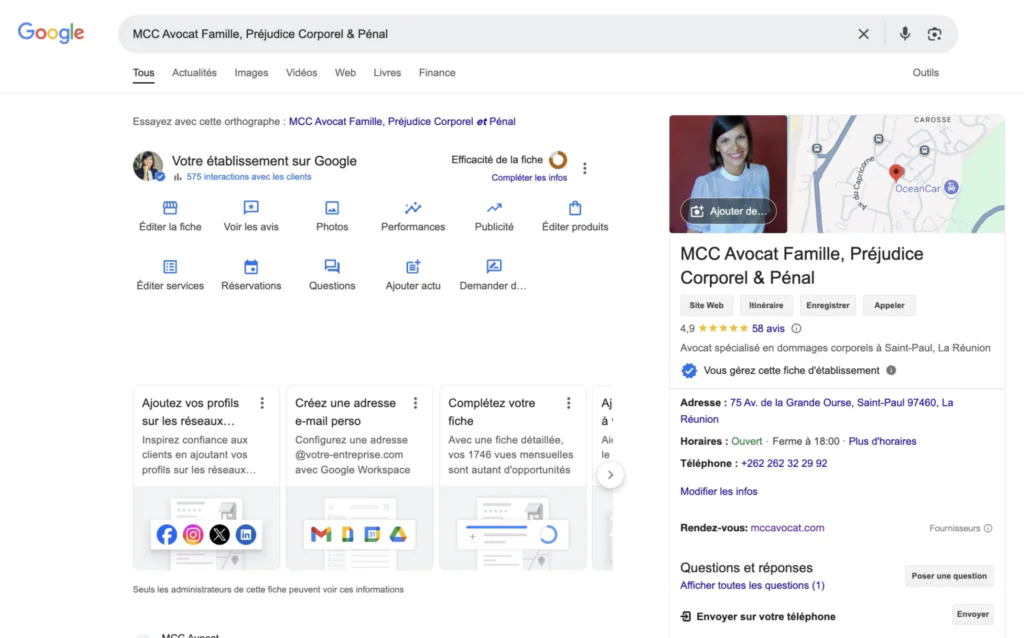Click the Itinéraire button
This screenshot has height=638, width=1024.
tap(765, 306)
